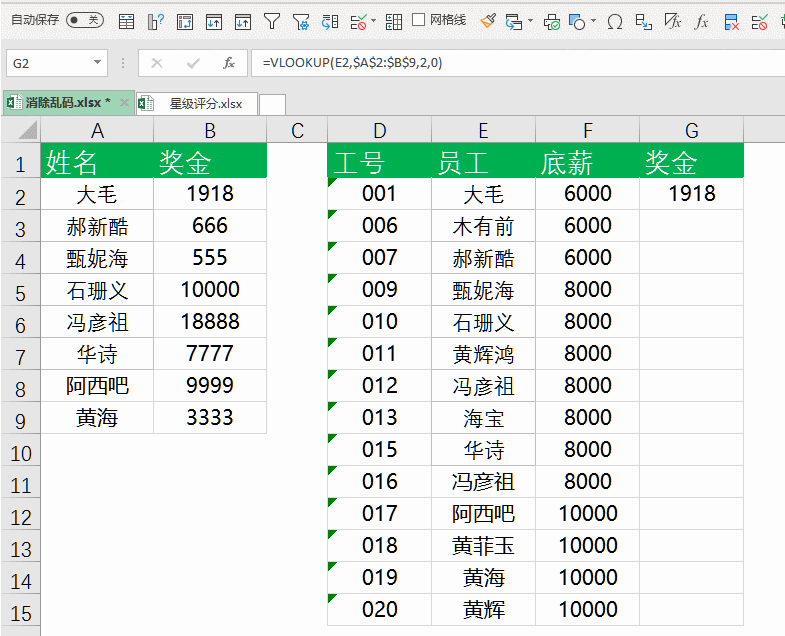The image size is (785, 636).
Task: Insert a symbol with the Omega icon
Action: pos(615,22)
